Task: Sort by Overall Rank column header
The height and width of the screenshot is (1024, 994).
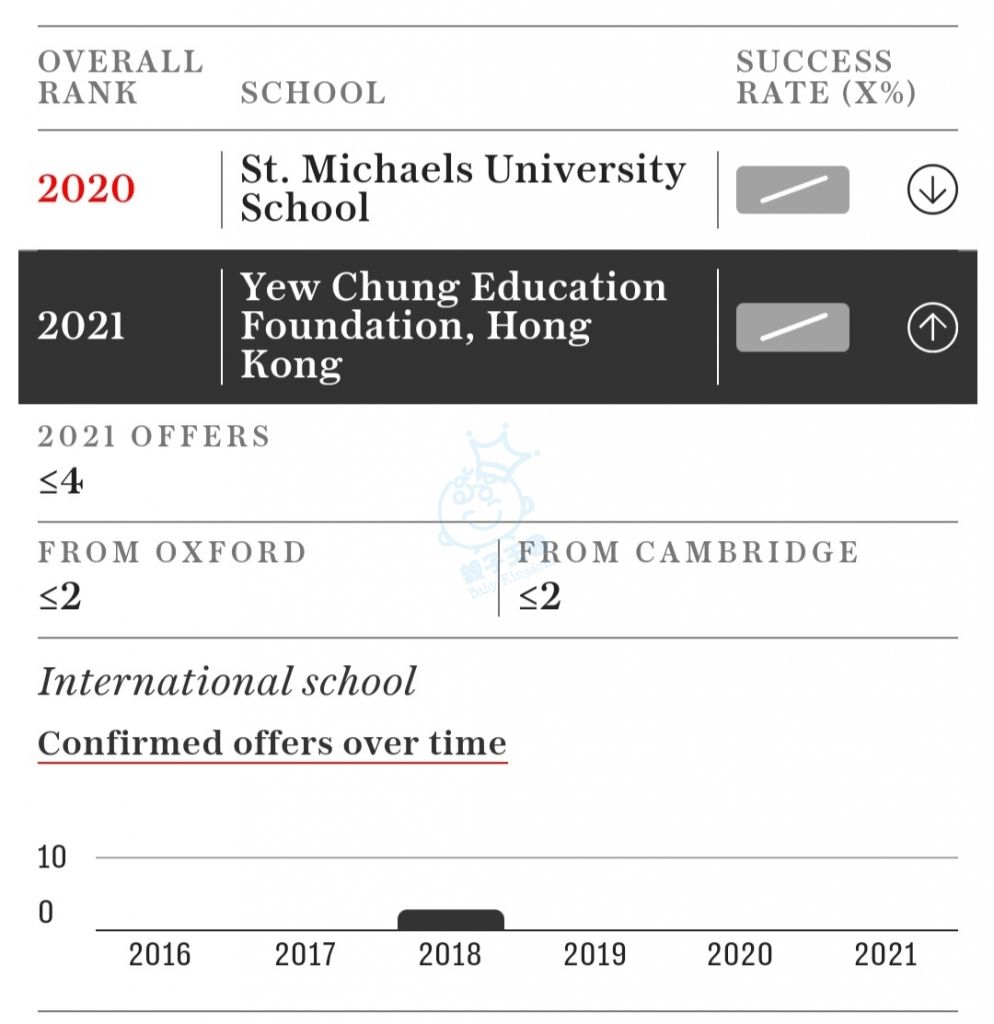Action: tap(120, 77)
